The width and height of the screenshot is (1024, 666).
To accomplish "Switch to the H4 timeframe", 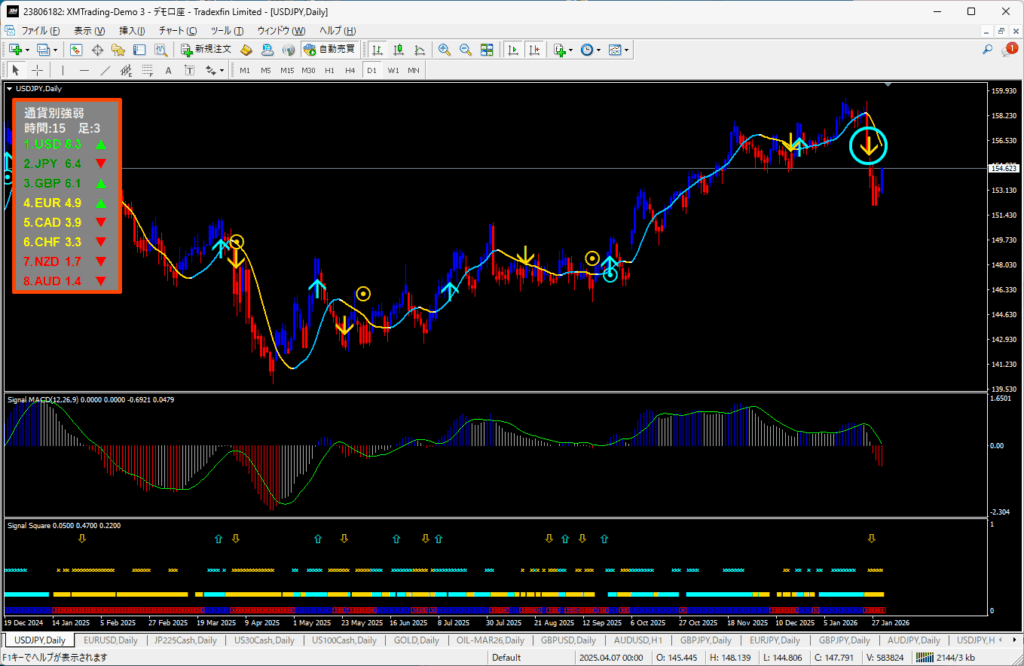I will click(x=349, y=70).
